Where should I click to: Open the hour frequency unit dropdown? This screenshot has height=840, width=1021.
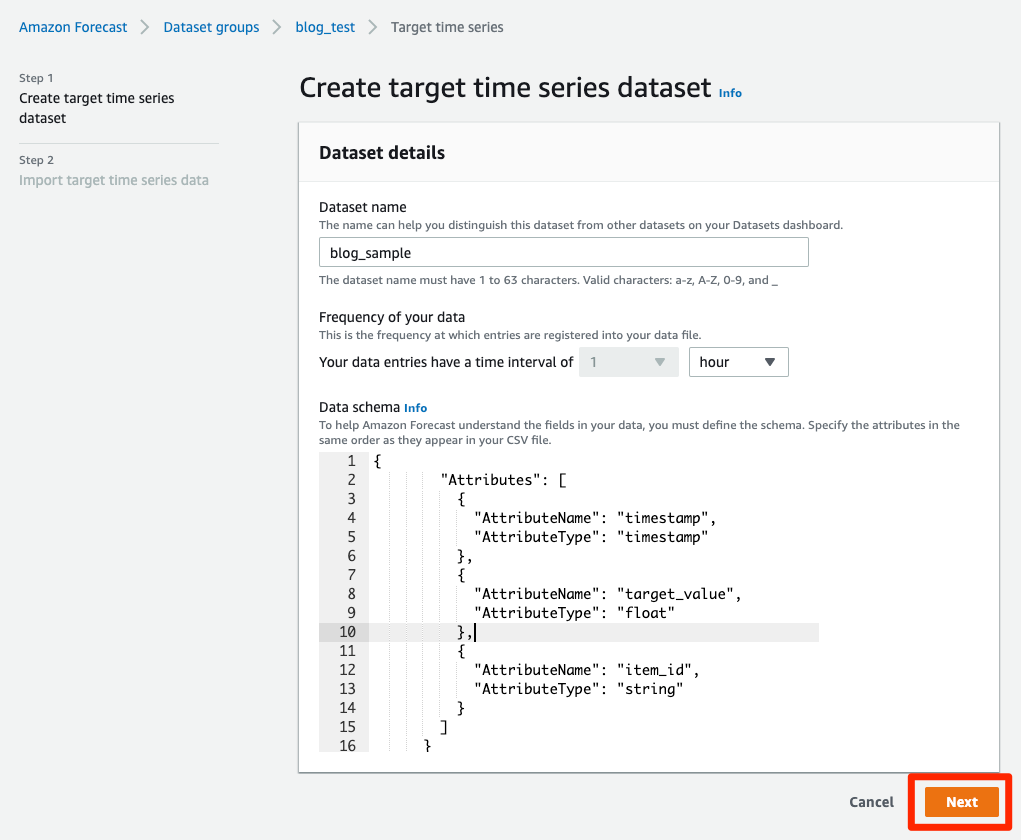pyautogui.click(x=738, y=362)
